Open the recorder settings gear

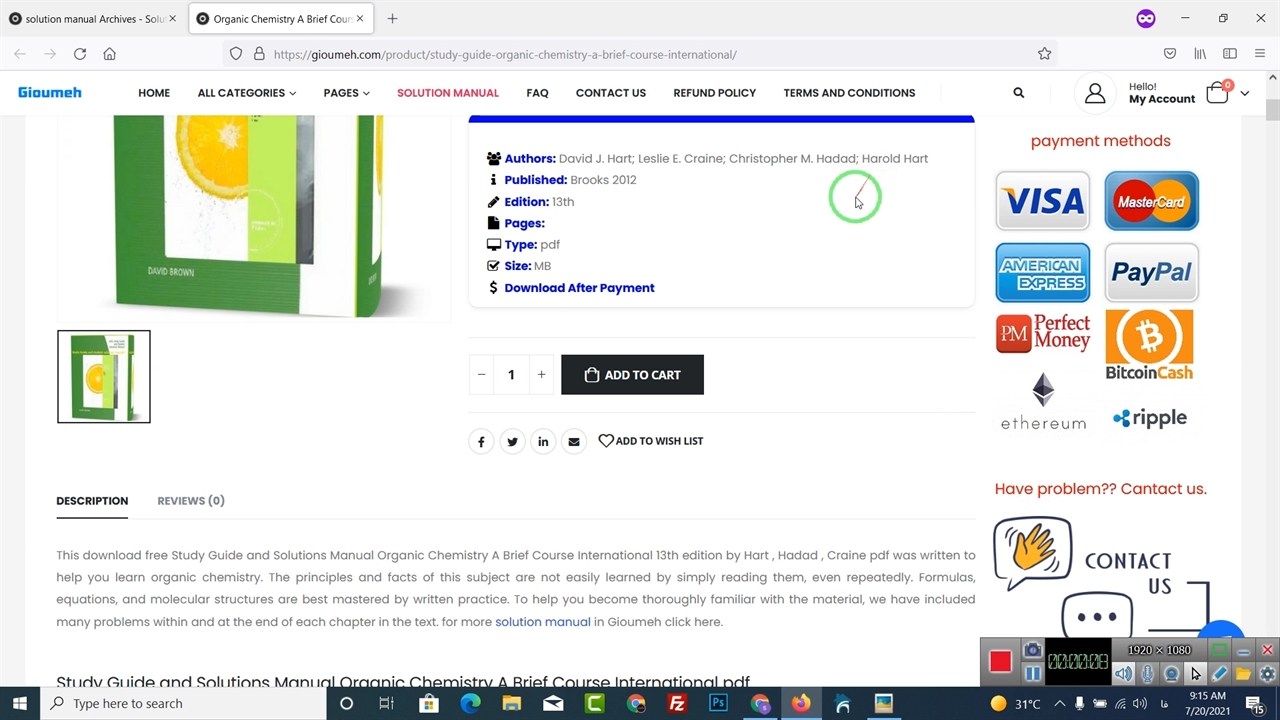(1267, 674)
